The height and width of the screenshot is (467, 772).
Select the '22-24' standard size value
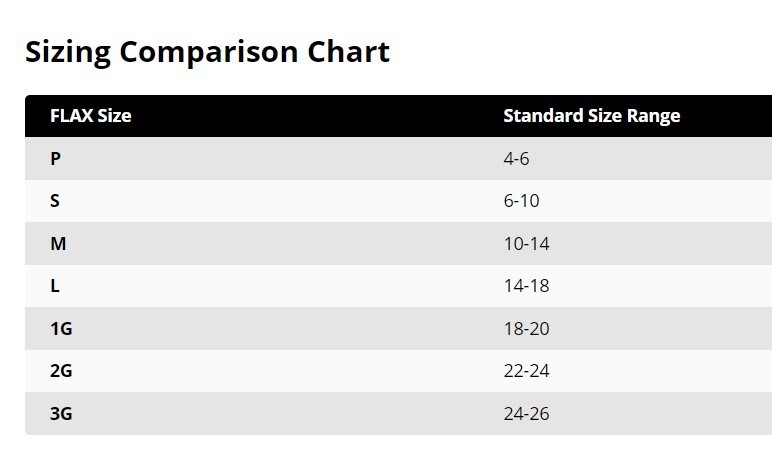[526, 371]
